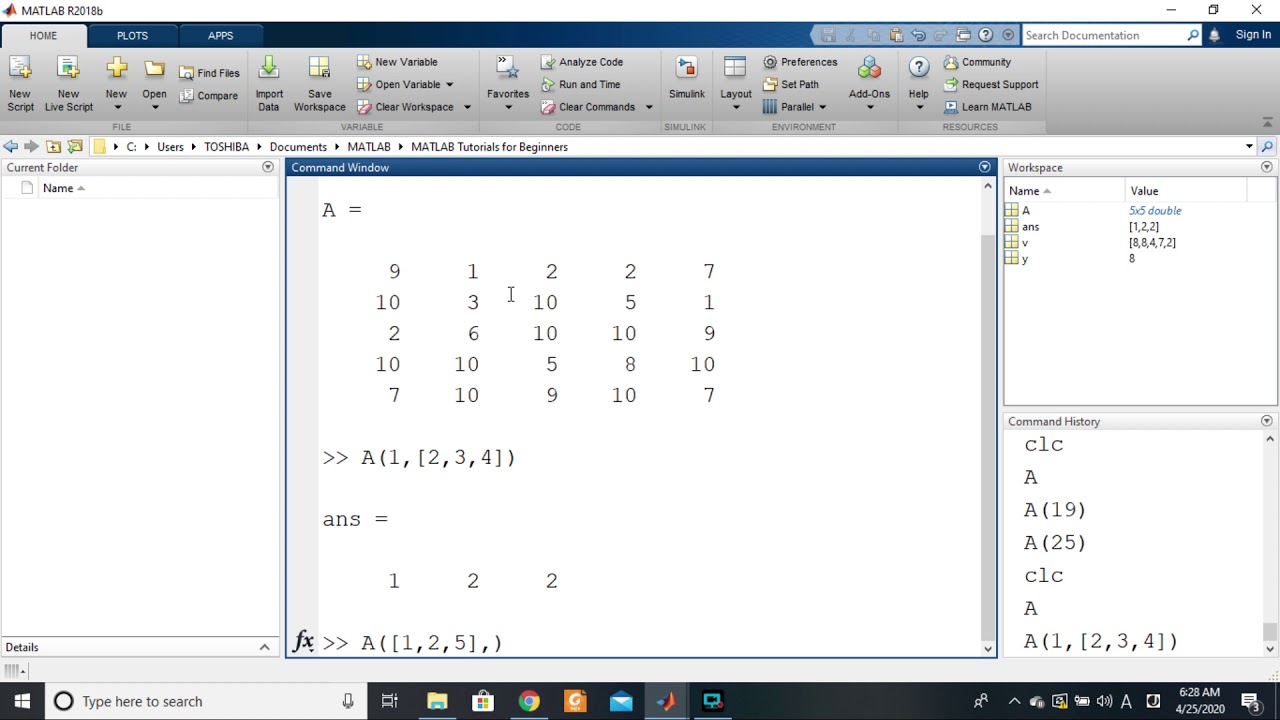Open an existing file with Open
The image size is (1280, 720).
(x=154, y=84)
